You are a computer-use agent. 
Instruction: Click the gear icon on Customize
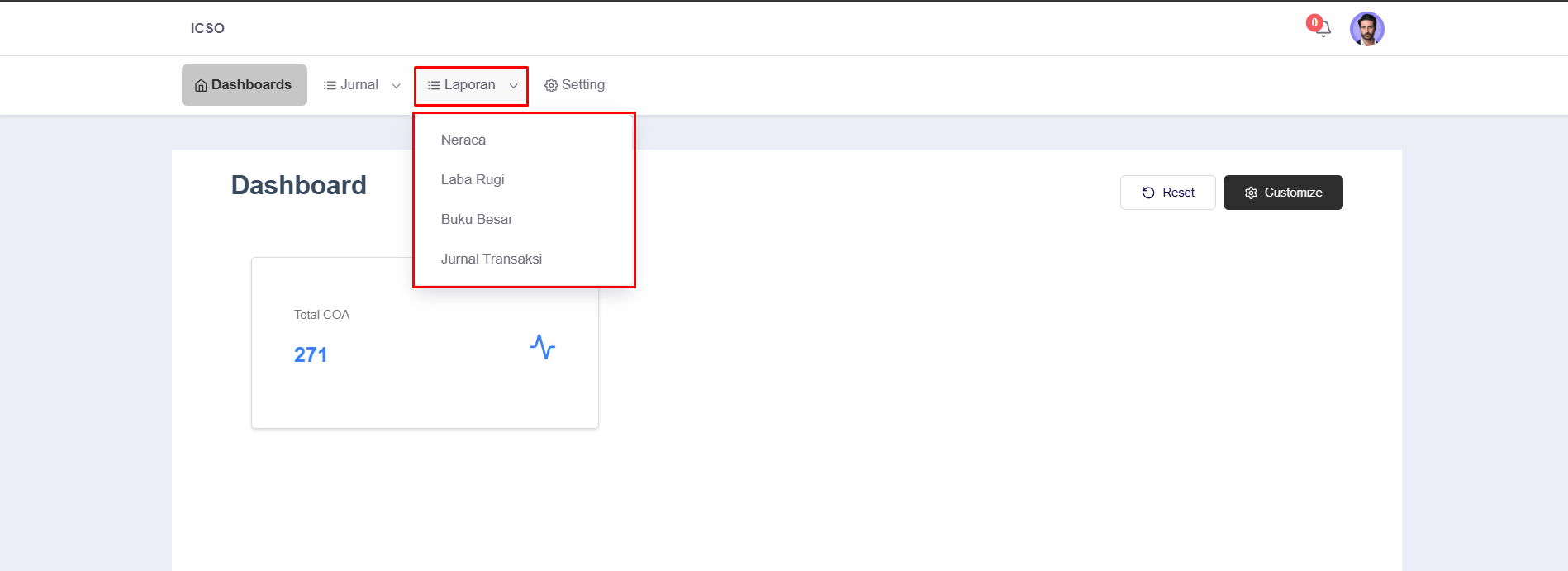pyautogui.click(x=1251, y=193)
